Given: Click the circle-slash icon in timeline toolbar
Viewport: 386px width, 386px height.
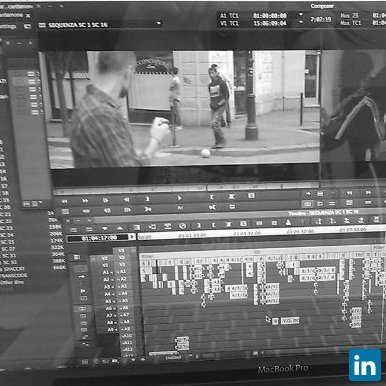Looking at the screenshot, I should 182,226.
